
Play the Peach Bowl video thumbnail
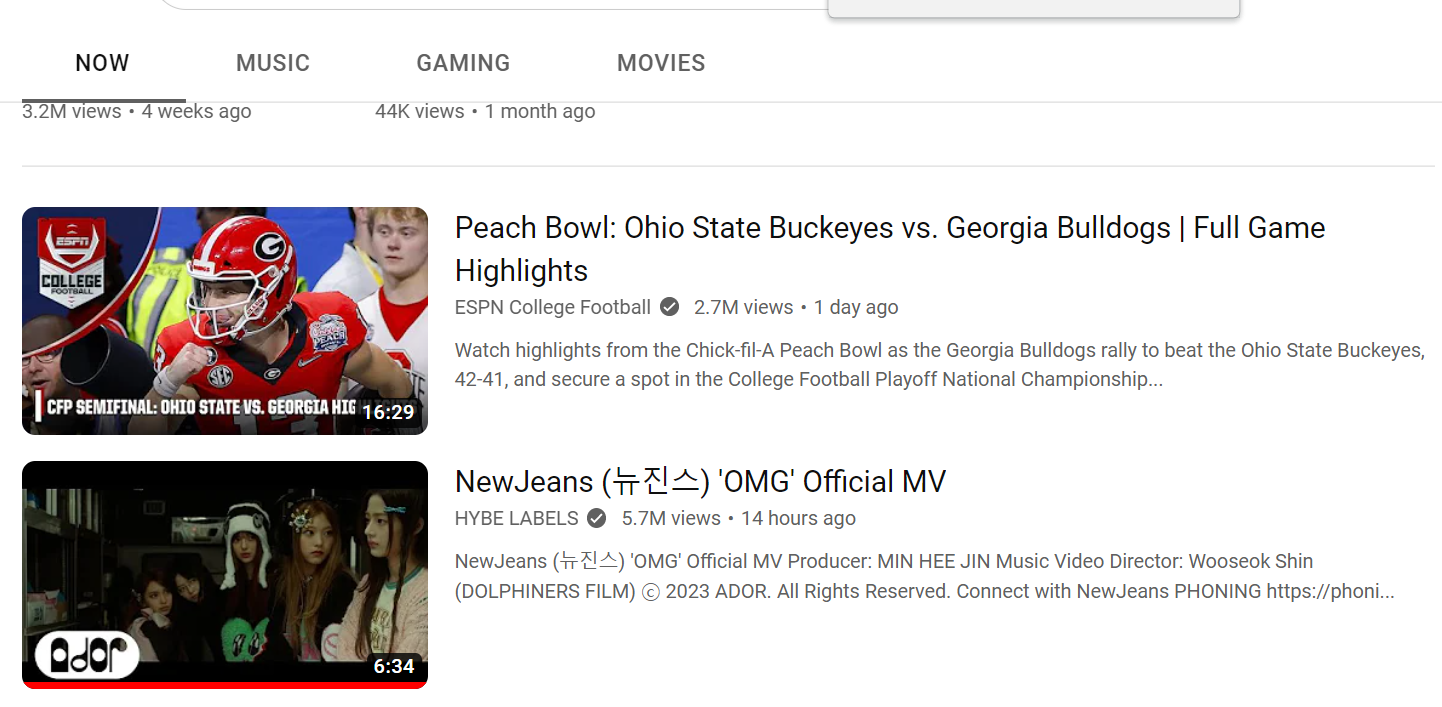225,321
